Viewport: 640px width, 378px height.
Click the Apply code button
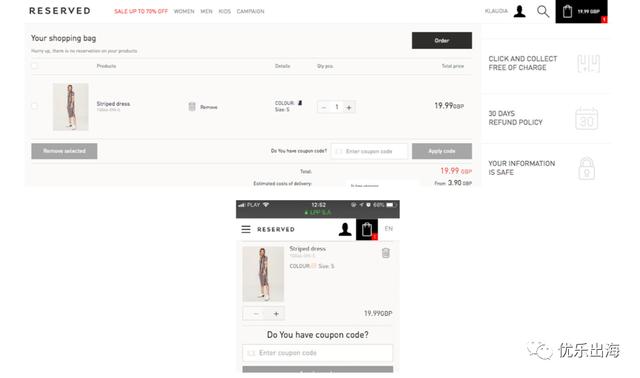click(442, 151)
